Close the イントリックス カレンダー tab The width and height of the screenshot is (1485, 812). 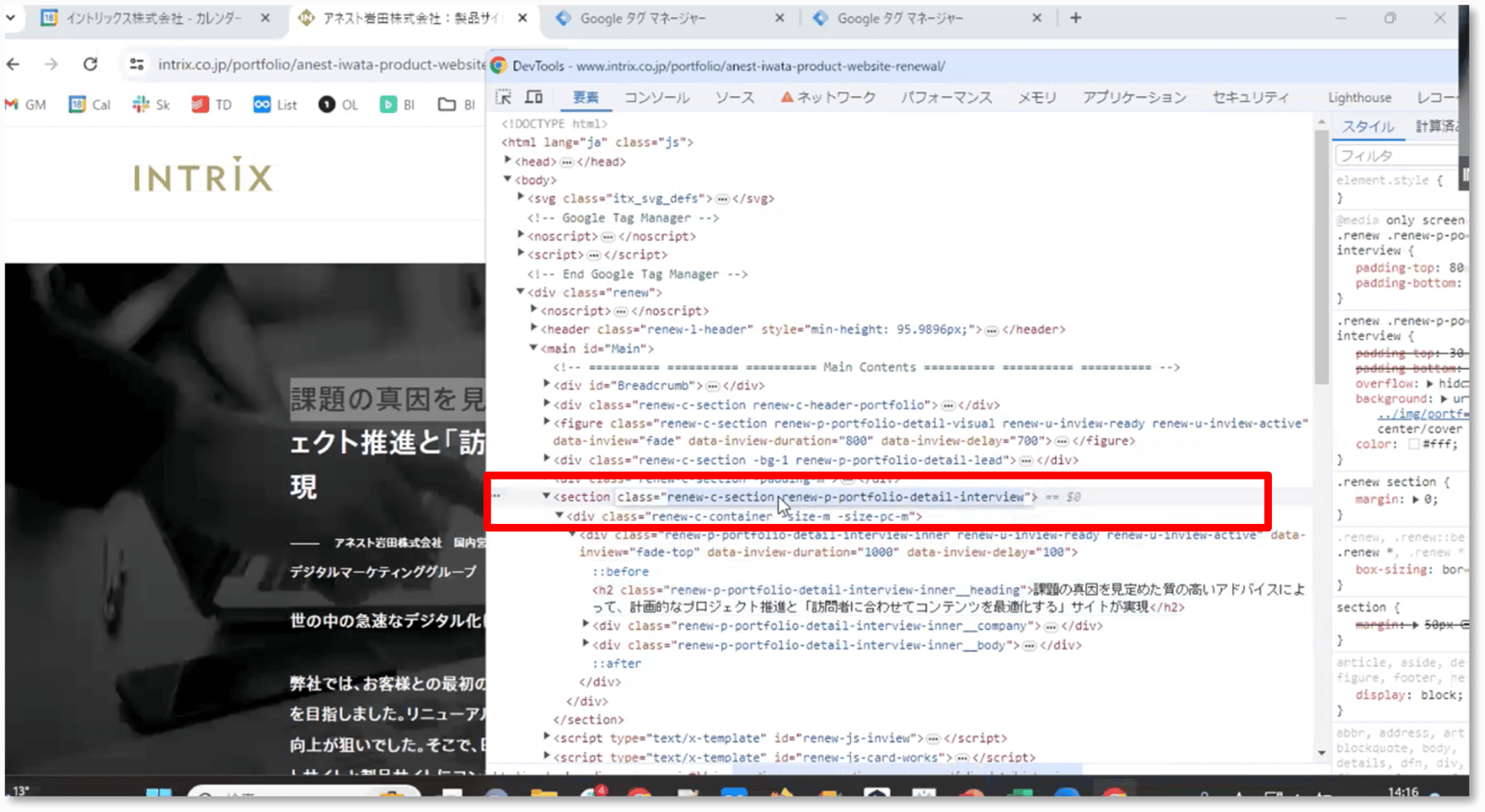(265, 18)
